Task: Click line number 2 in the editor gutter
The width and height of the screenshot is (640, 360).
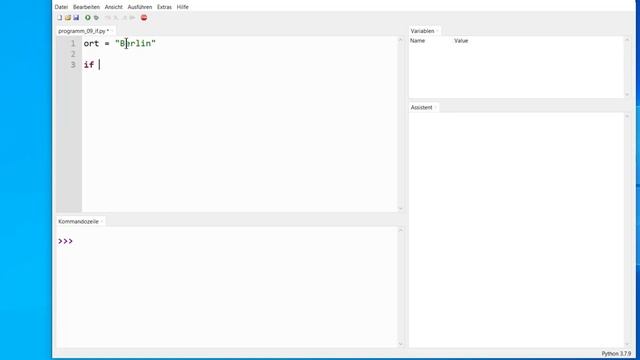Action: [x=73, y=54]
